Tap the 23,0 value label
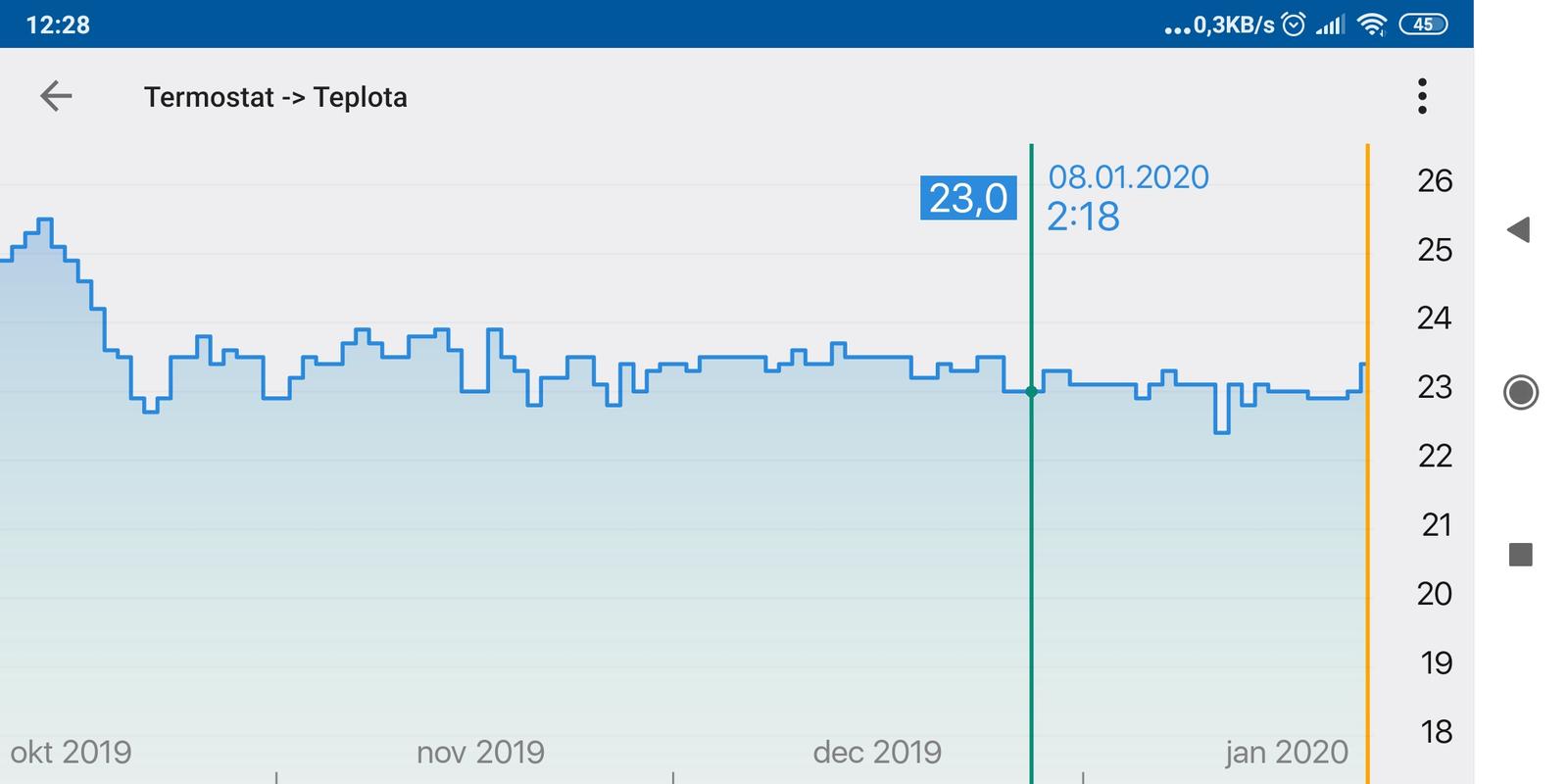The image size is (1568, 784). pyautogui.click(x=968, y=198)
